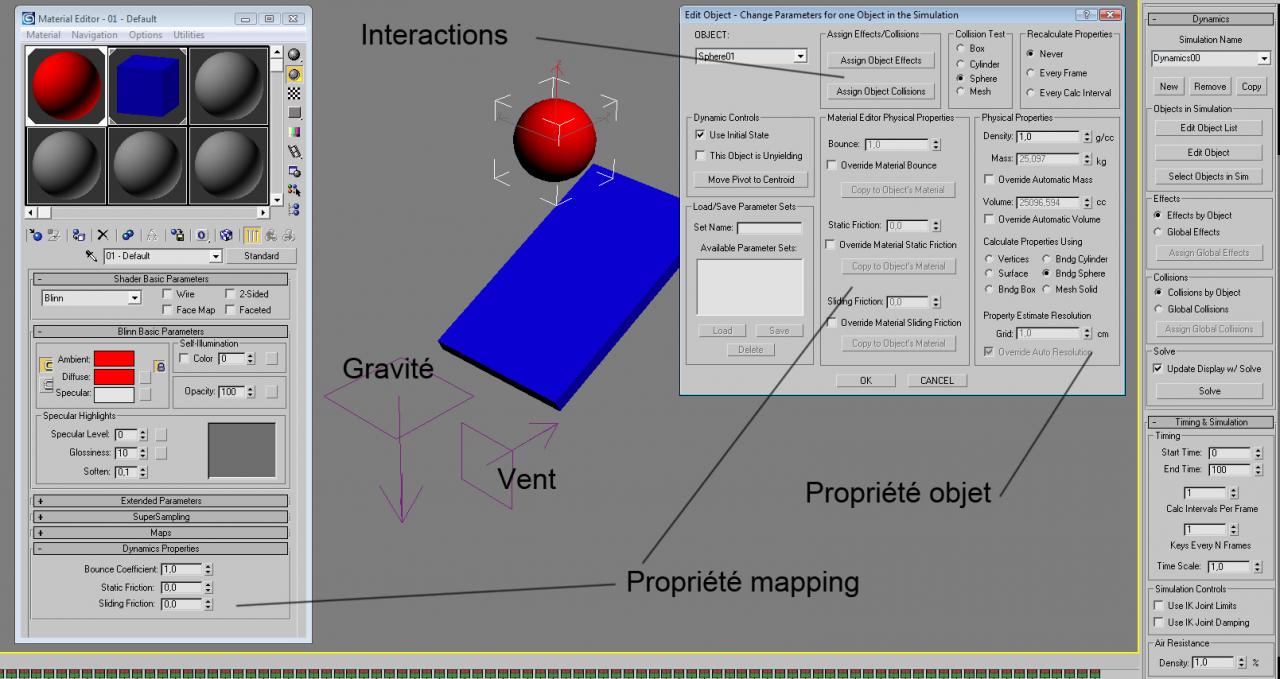The height and width of the screenshot is (679, 1280).
Task: Open the Options menu
Action: (145, 35)
